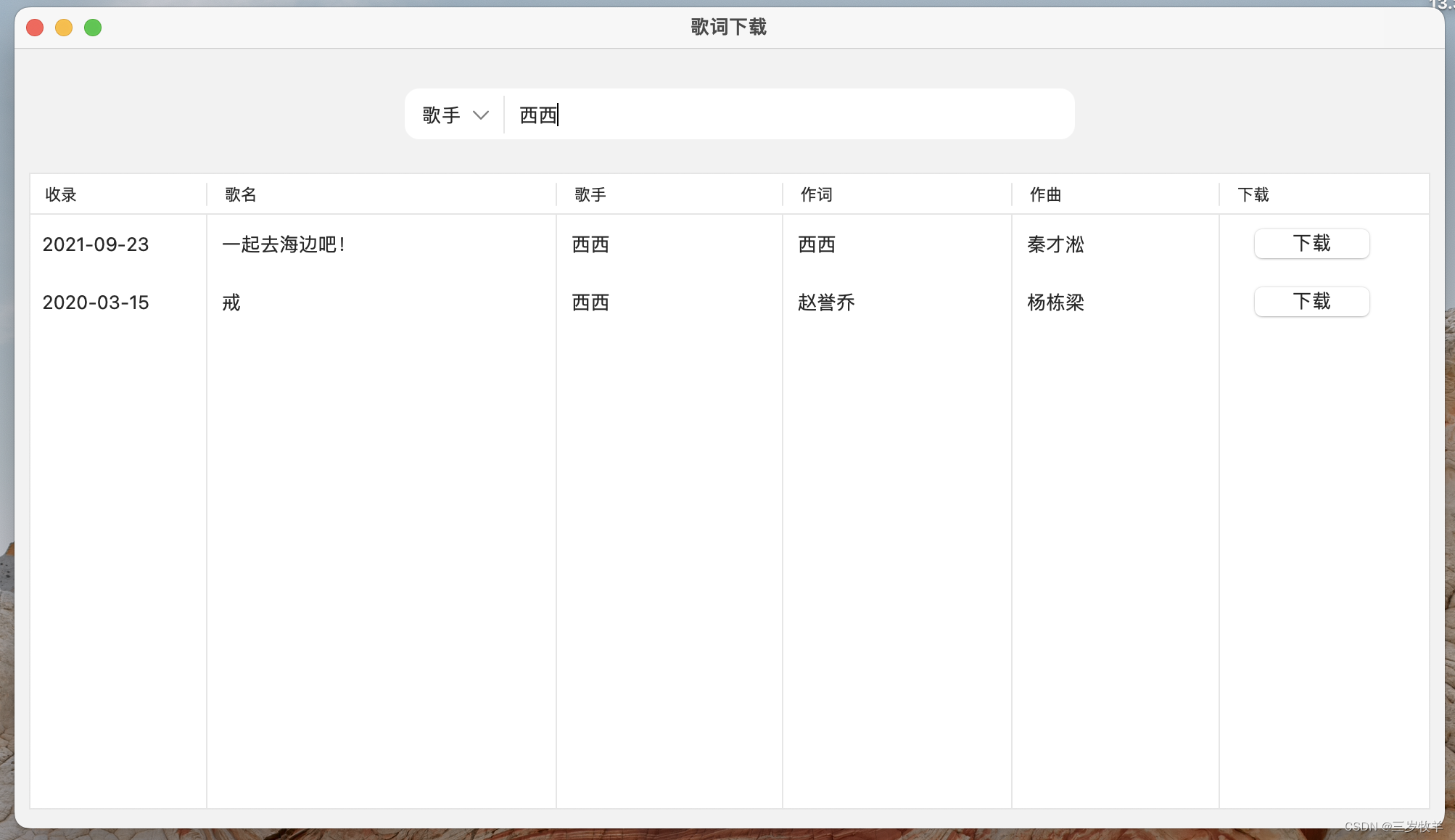Image resolution: width=1455 pixels, height=840 pixels.
Task: Click the green fullscreen window button
Action: coord(93,28)
